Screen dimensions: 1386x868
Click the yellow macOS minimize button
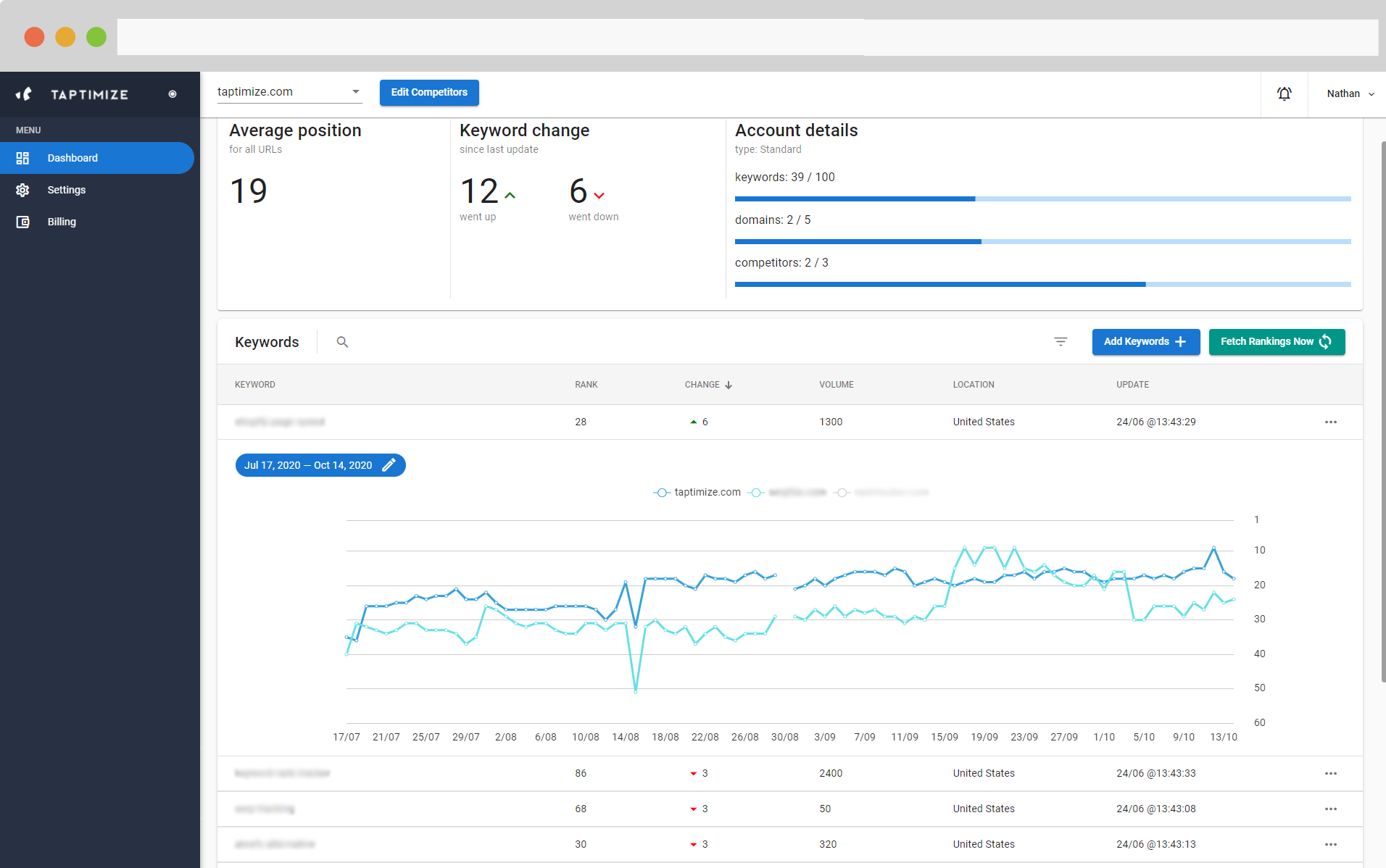[65, 37]
